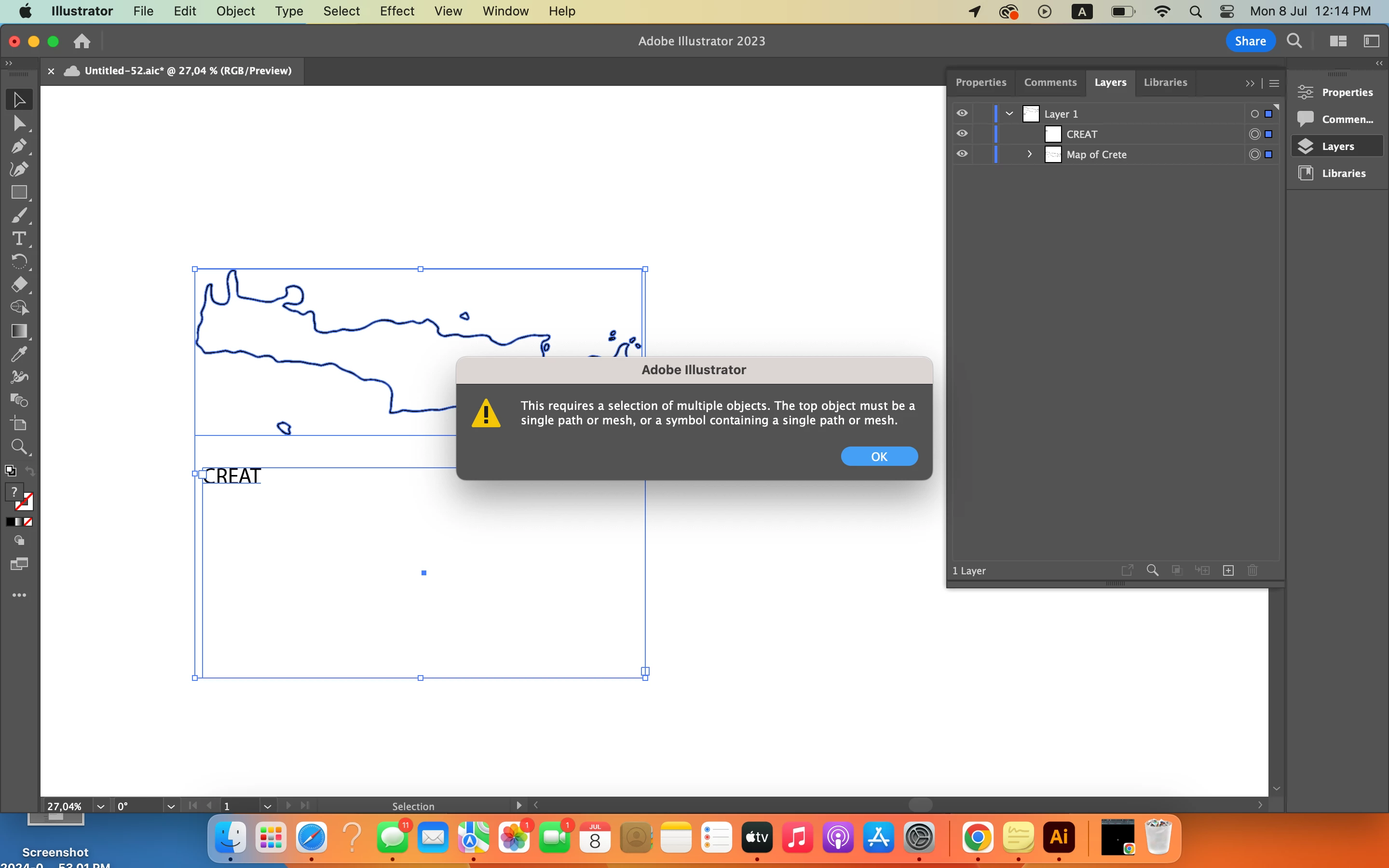Open the zoom level dropdown
This screenshot has height=868, width=1389.
pyautogui.click(x=100, y=806)
